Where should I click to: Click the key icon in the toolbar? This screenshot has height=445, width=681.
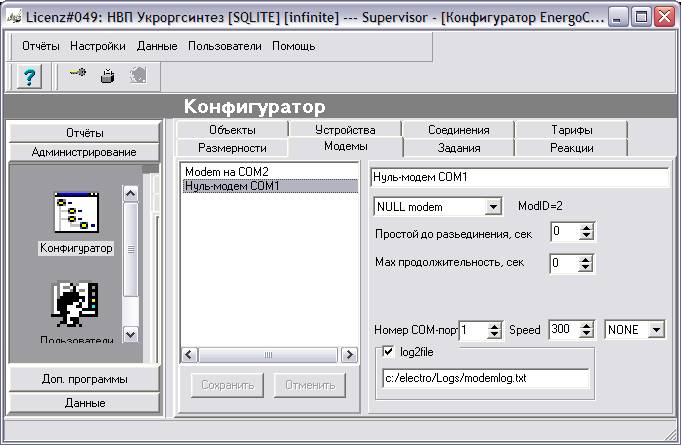coord(78,75)
